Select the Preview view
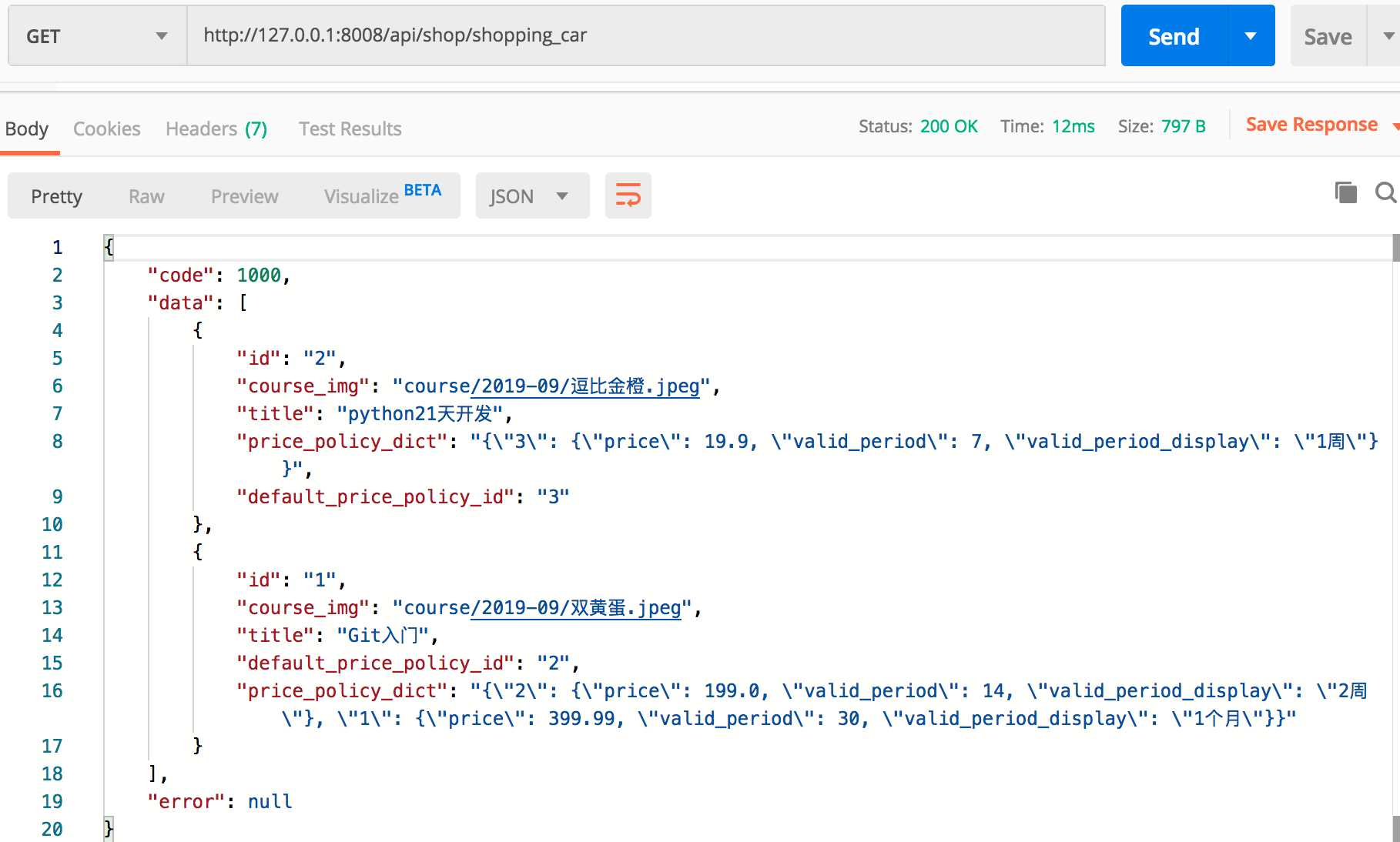 (245, 196)
